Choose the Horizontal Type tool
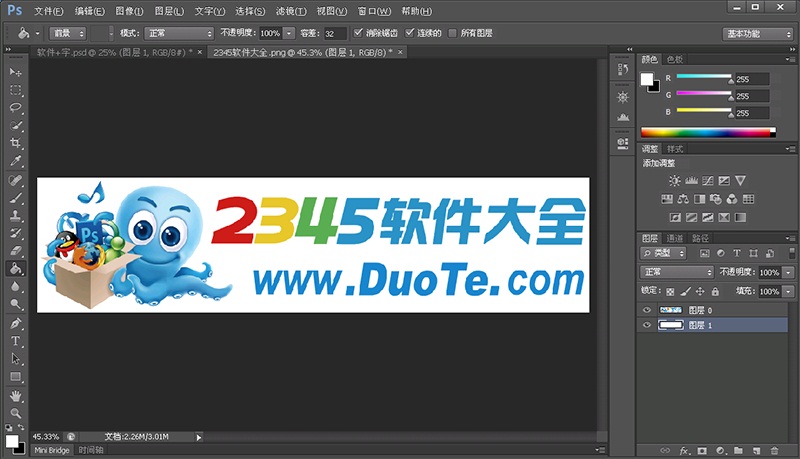800x459 pixels. (x=16, y=341)
